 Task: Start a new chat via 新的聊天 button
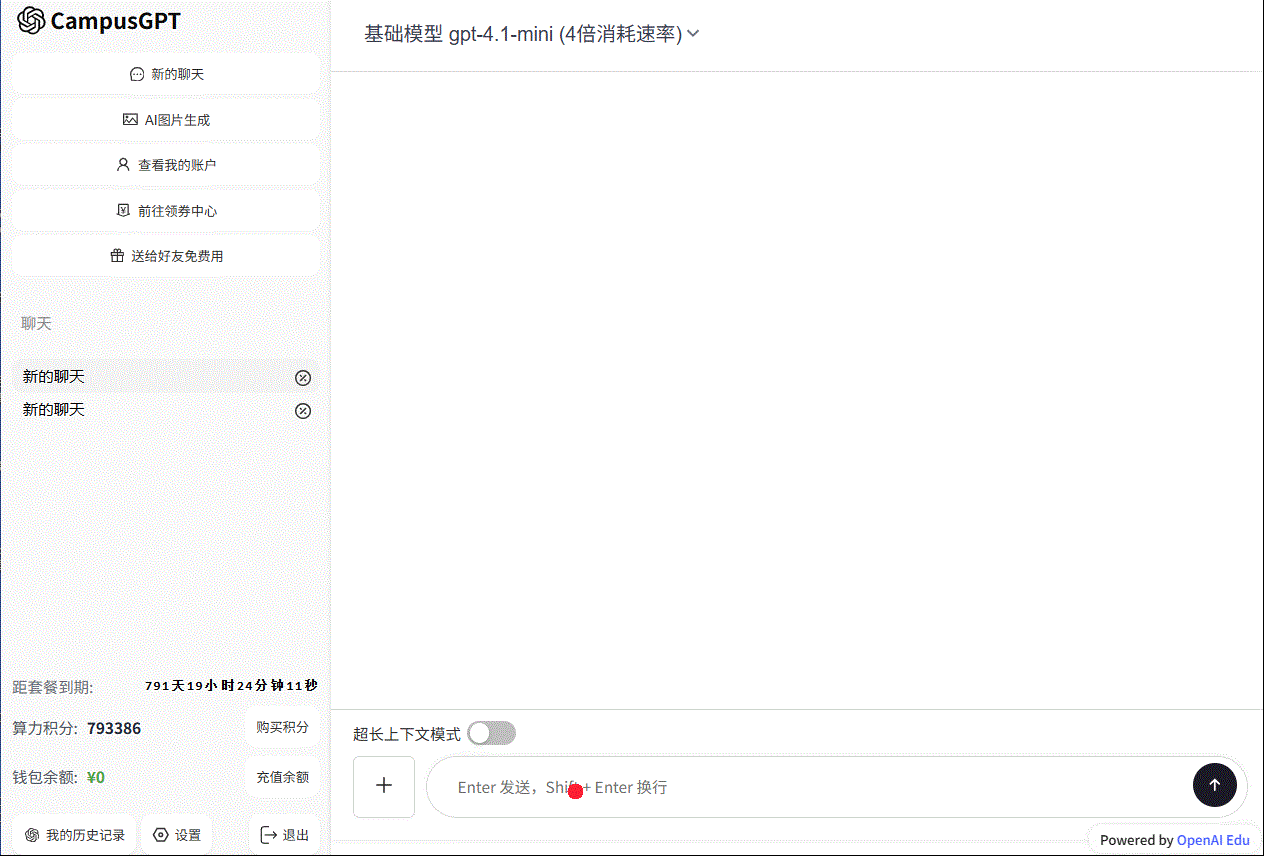[x=166, y=74]
